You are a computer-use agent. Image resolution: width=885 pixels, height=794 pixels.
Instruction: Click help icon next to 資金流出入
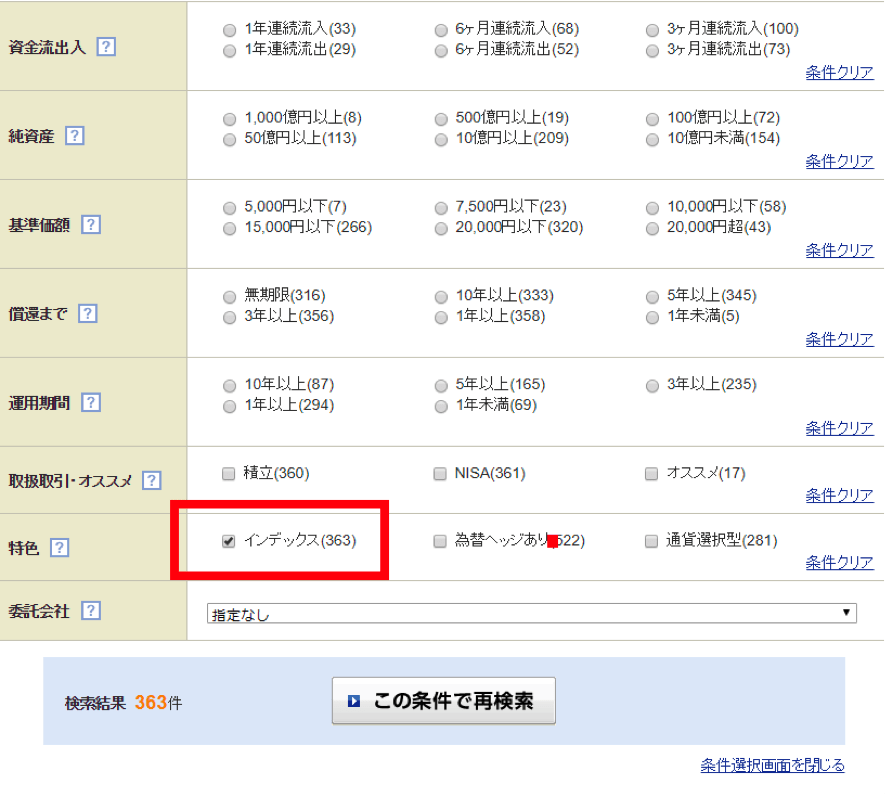106,47
